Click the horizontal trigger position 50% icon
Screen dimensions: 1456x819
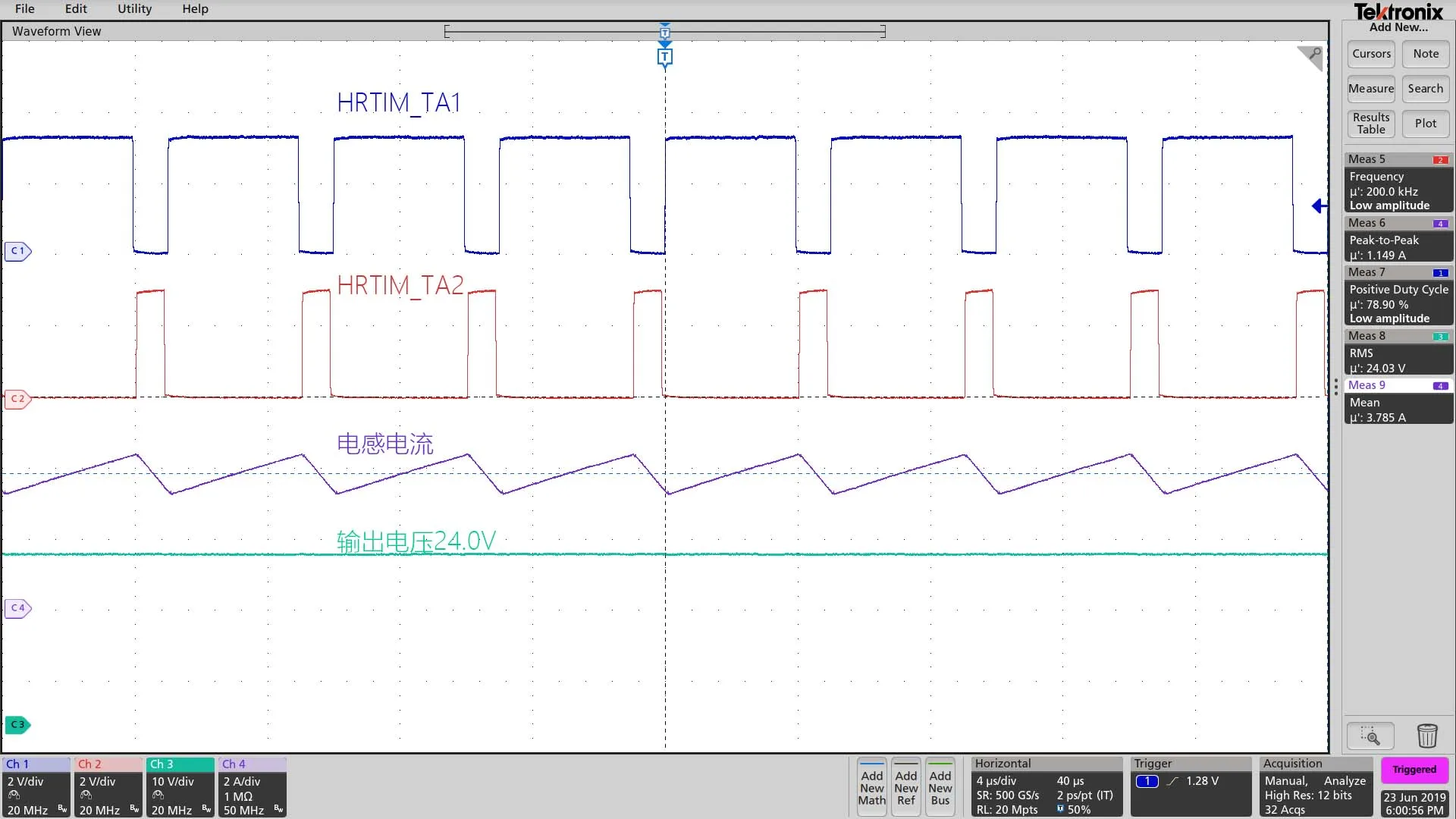coord(1060,809)
